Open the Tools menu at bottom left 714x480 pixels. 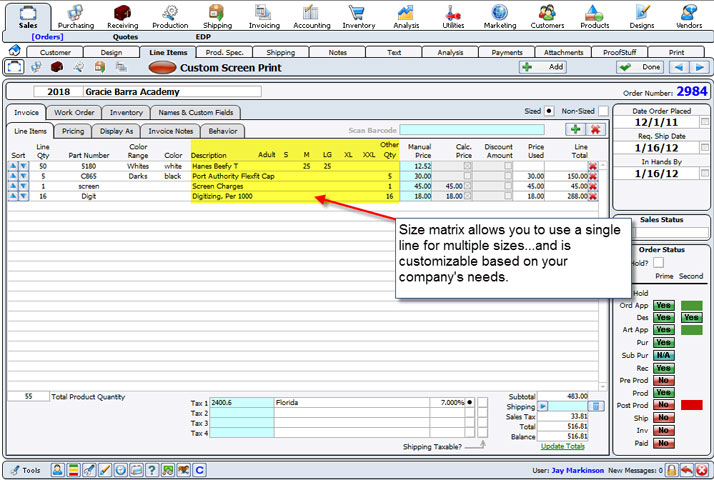coord(26,470)
